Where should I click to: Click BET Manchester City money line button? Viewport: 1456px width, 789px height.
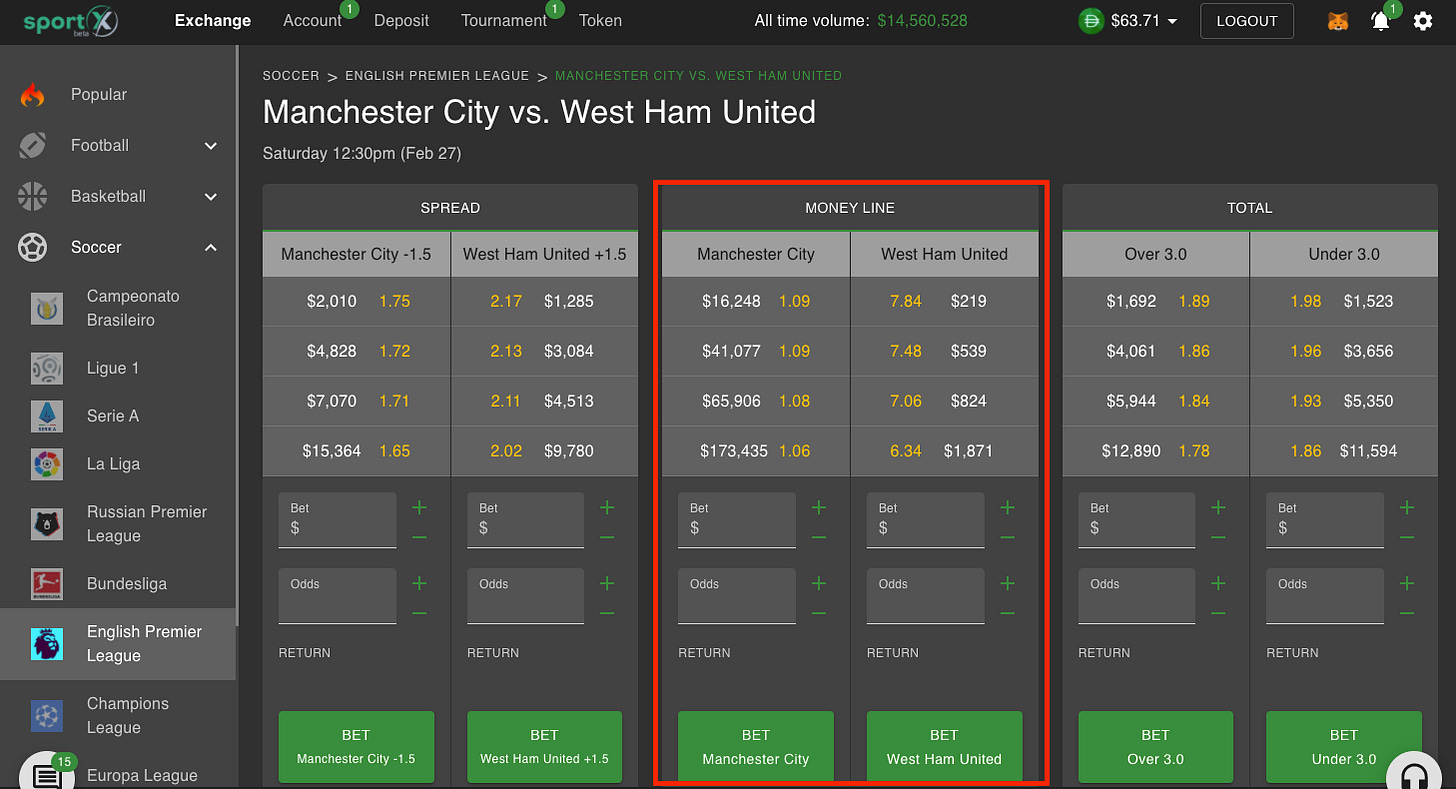tap(756, 746)
